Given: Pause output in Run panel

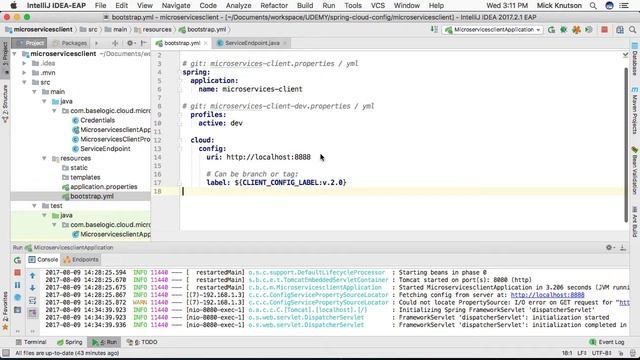Looking at the screenshot, I should pyautogui.click(x=17, y=285).
